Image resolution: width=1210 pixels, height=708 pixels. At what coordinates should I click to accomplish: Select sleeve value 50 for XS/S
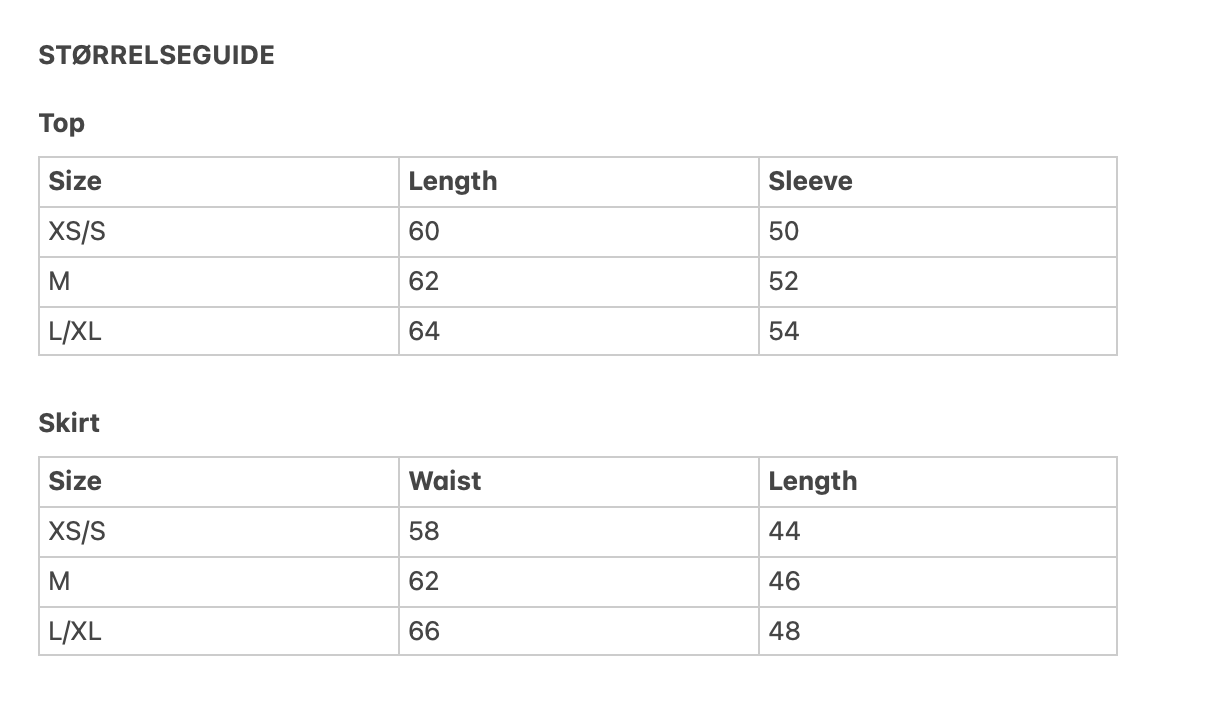click(784, 231)
